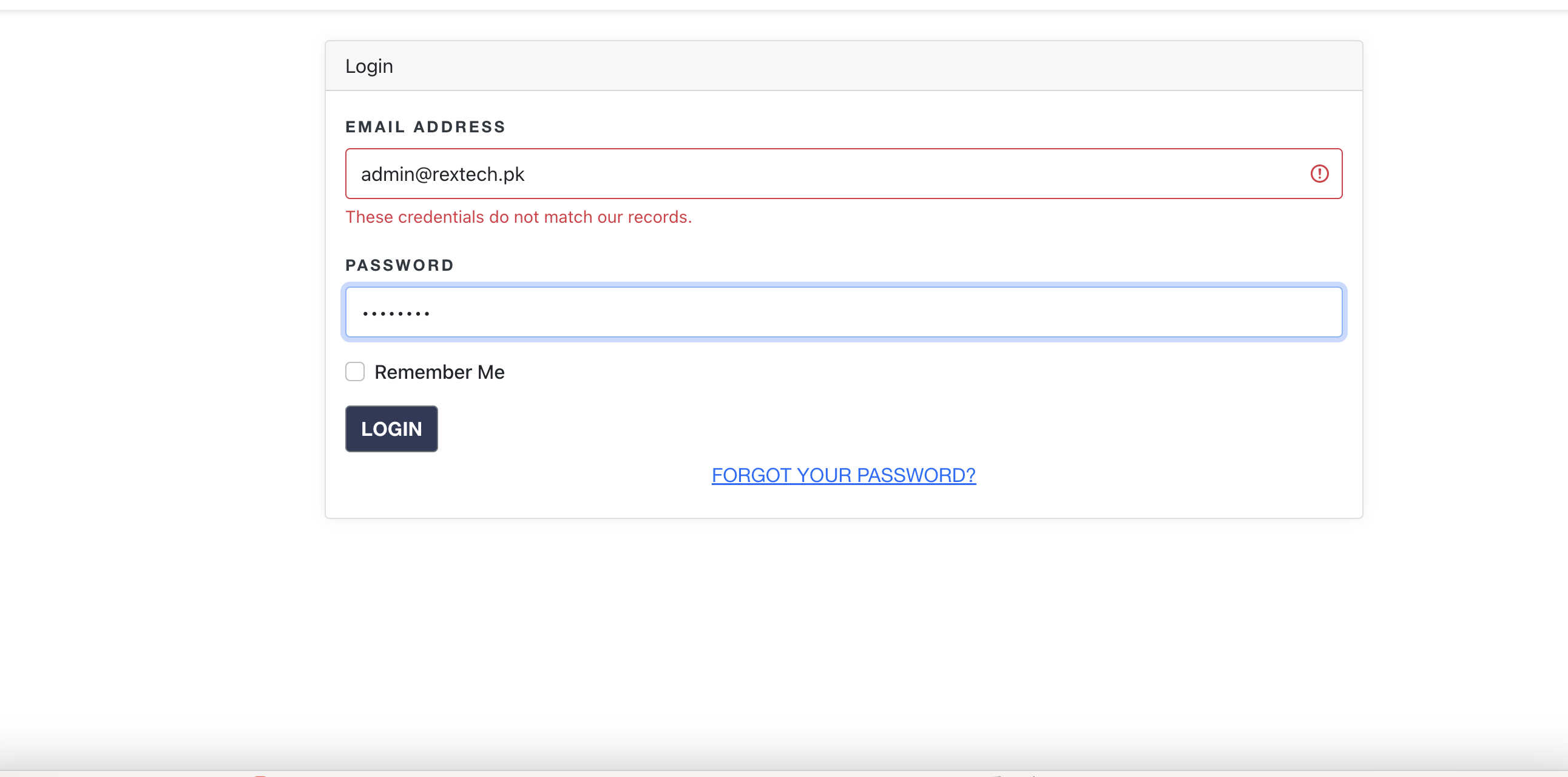Click the Remember Me label text
The height and width of the screenshot is (777, 1568).
[x=439, y=372]
